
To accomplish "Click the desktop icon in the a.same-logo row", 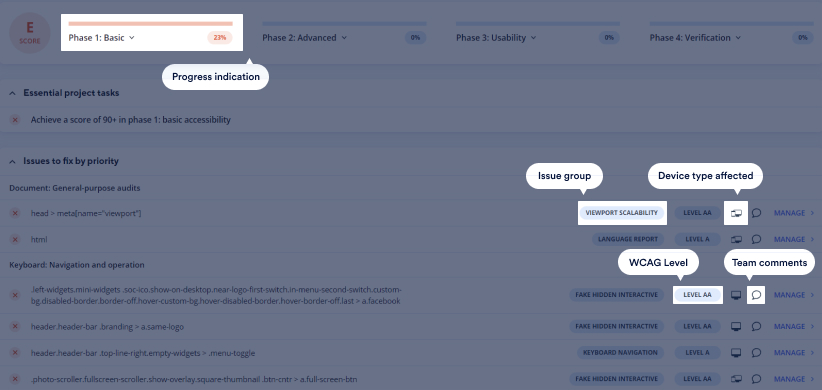I will tap(736, 327).
